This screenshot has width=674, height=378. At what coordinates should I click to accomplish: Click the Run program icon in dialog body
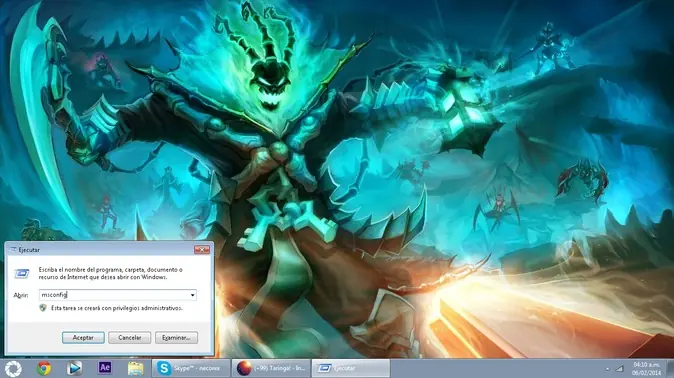coord(21,273)
